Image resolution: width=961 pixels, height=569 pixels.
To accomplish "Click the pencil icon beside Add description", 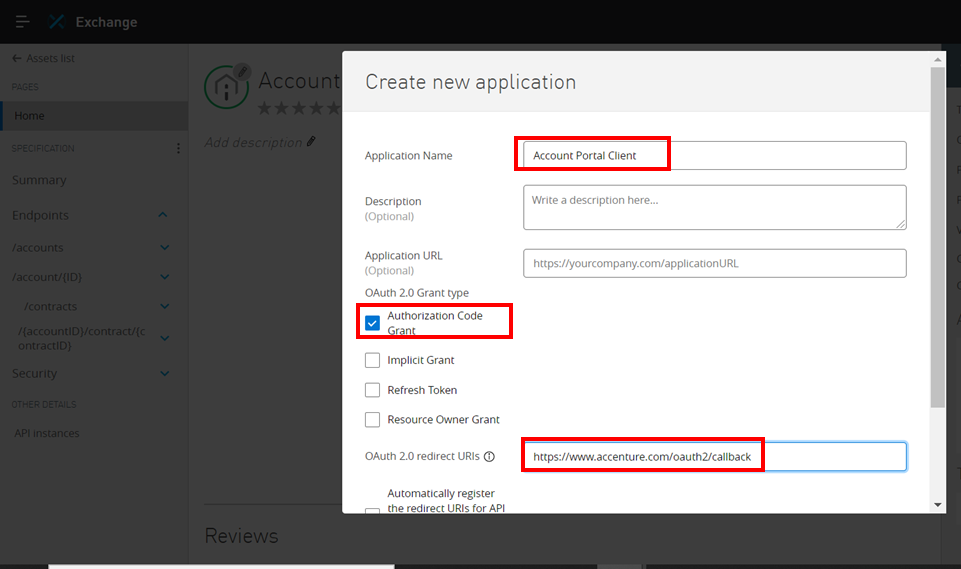I will click(311, 142).
